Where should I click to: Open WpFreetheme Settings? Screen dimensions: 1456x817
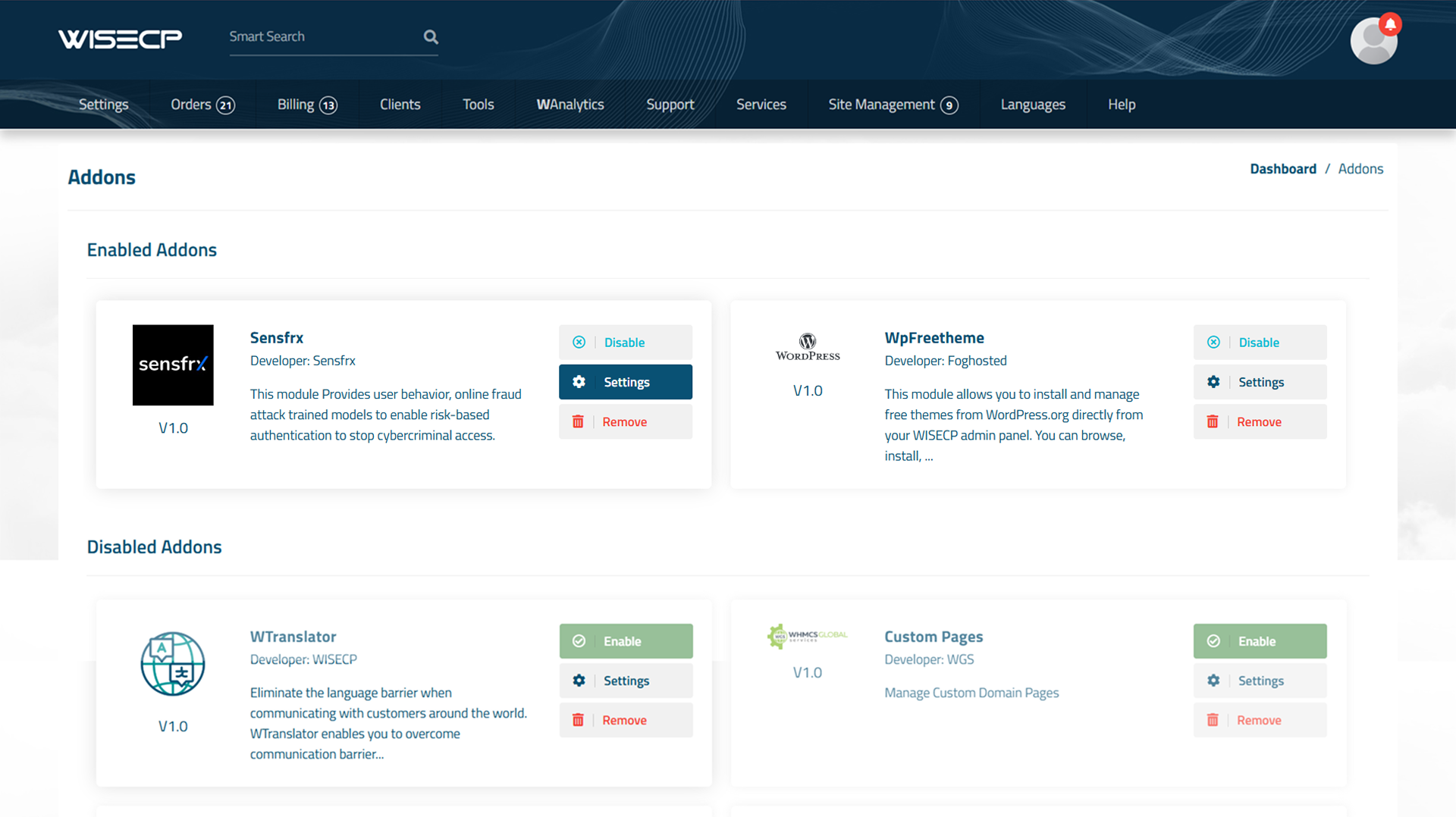click(1260, 382)
